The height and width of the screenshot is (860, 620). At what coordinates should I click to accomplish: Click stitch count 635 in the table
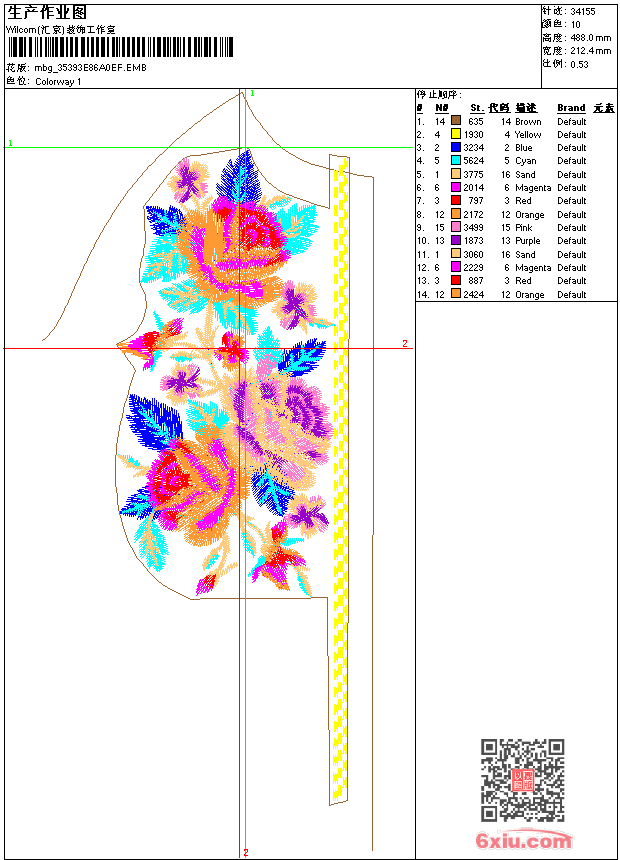[x=476, y=122]
